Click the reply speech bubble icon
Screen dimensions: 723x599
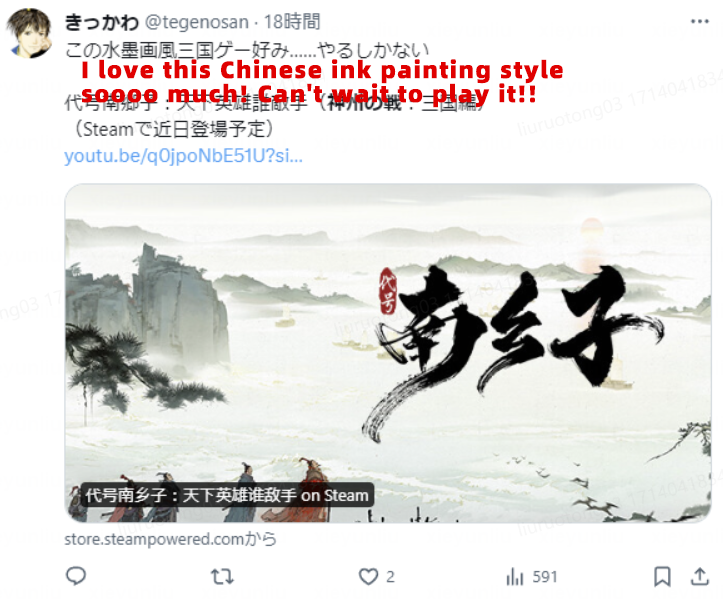coord(76,576)
